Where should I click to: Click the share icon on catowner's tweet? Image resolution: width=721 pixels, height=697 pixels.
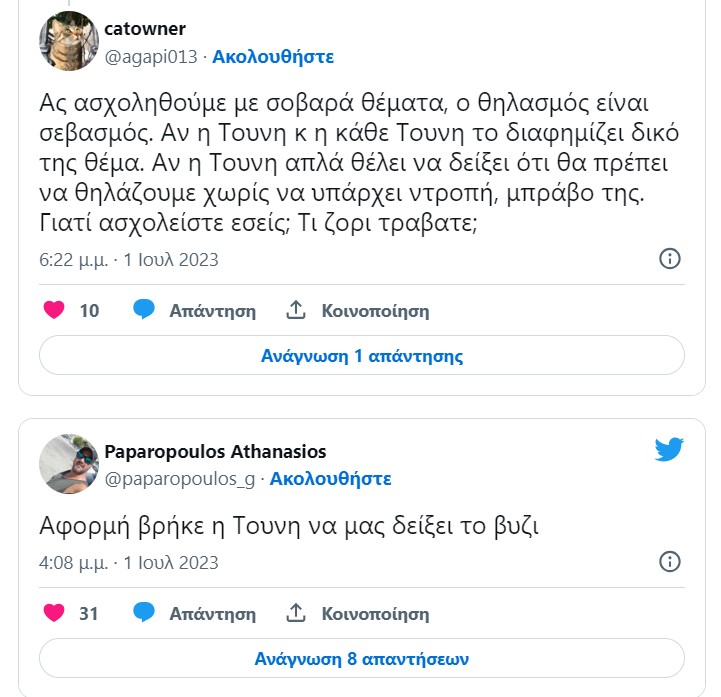[296, 310]
